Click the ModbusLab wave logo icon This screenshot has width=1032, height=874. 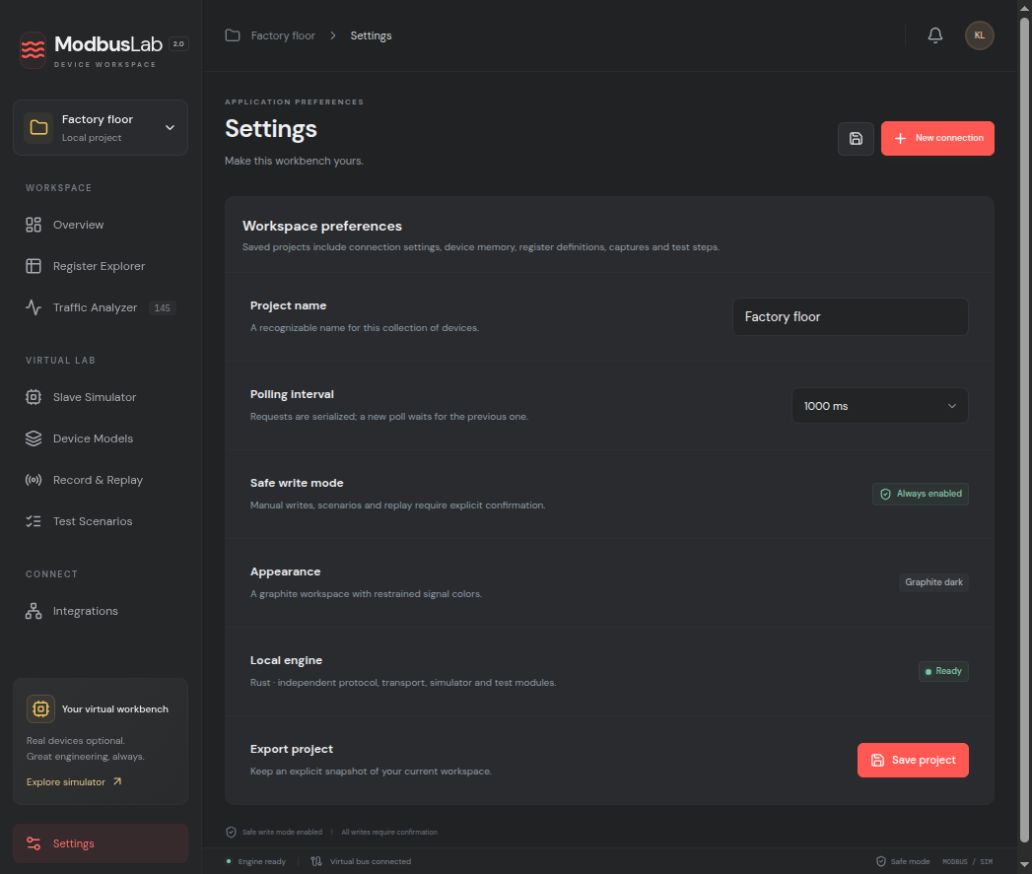point(33,49)
